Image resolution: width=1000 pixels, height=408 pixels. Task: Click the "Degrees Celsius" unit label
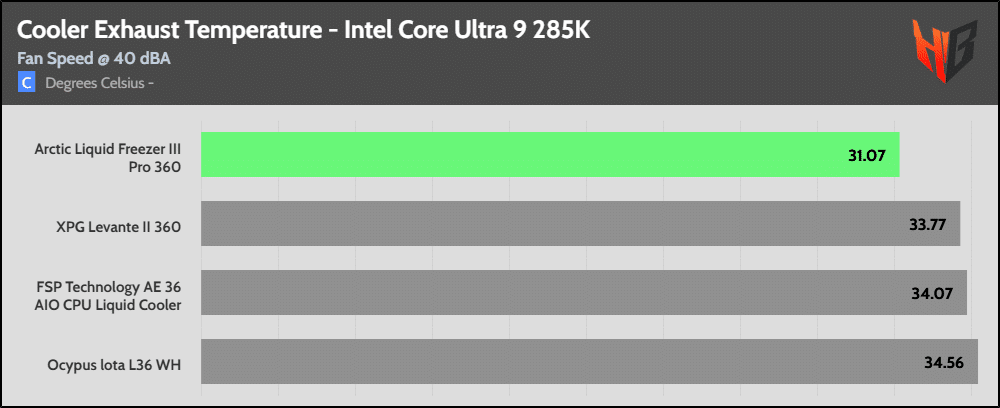click(x=95, y=82)
